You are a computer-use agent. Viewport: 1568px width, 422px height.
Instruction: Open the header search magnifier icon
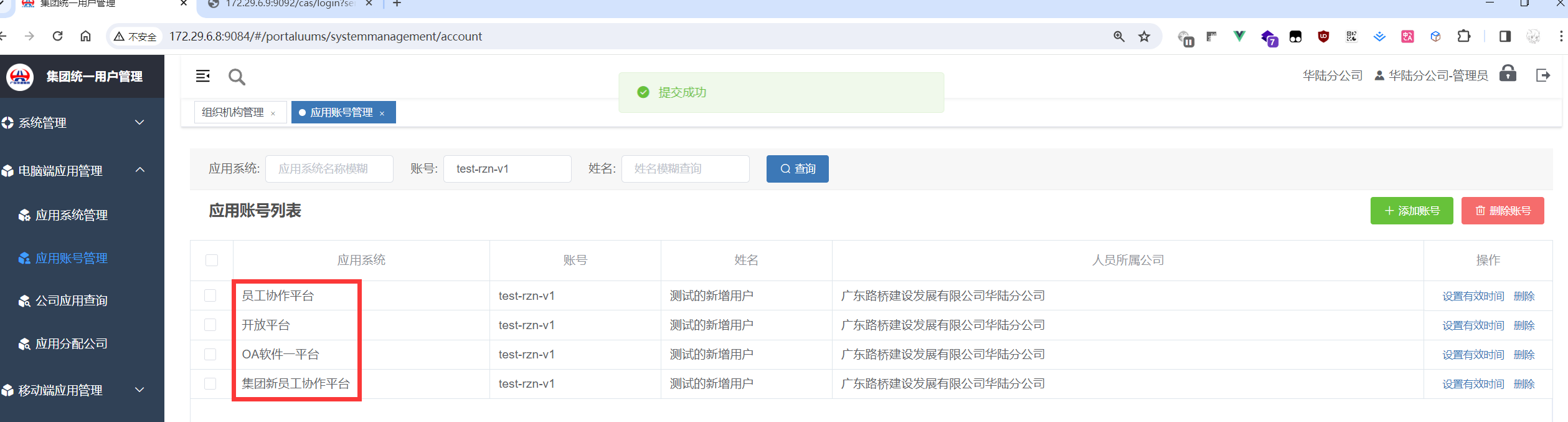coord(237,77)
